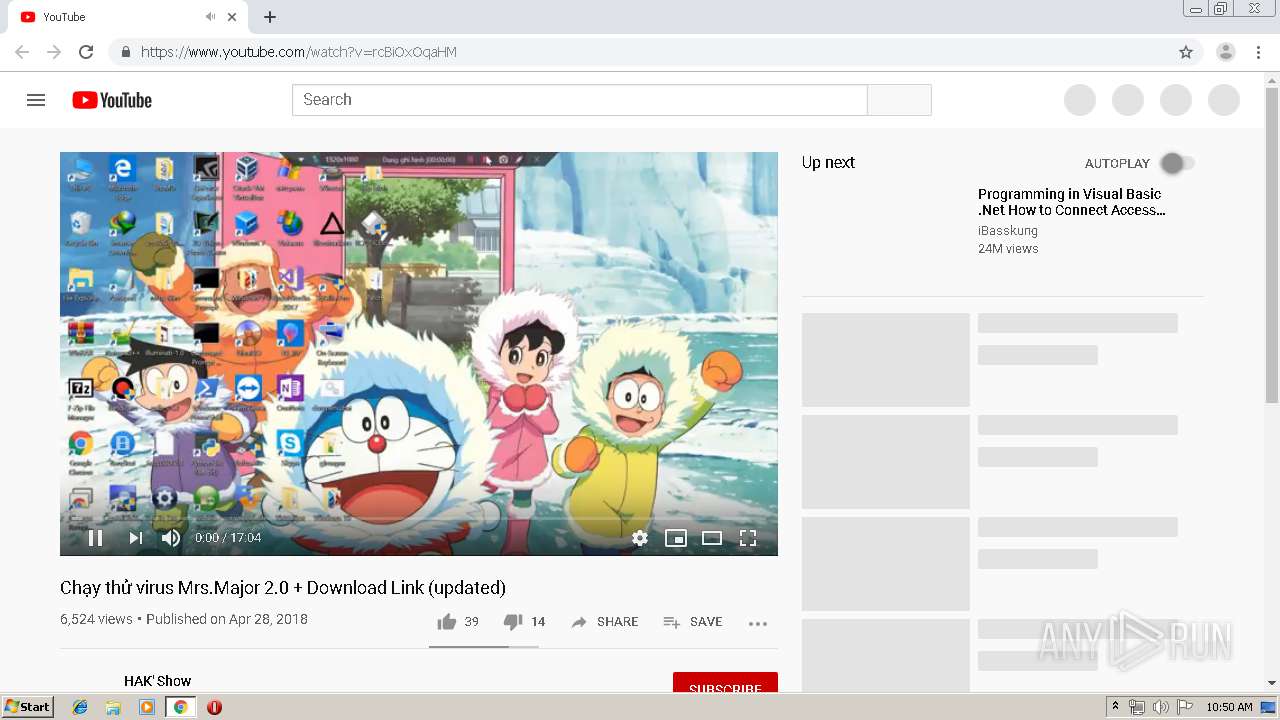Open the network tray icon
Screen dimensions: 1280x720
pyautogui.click(x=1137, y=707)
